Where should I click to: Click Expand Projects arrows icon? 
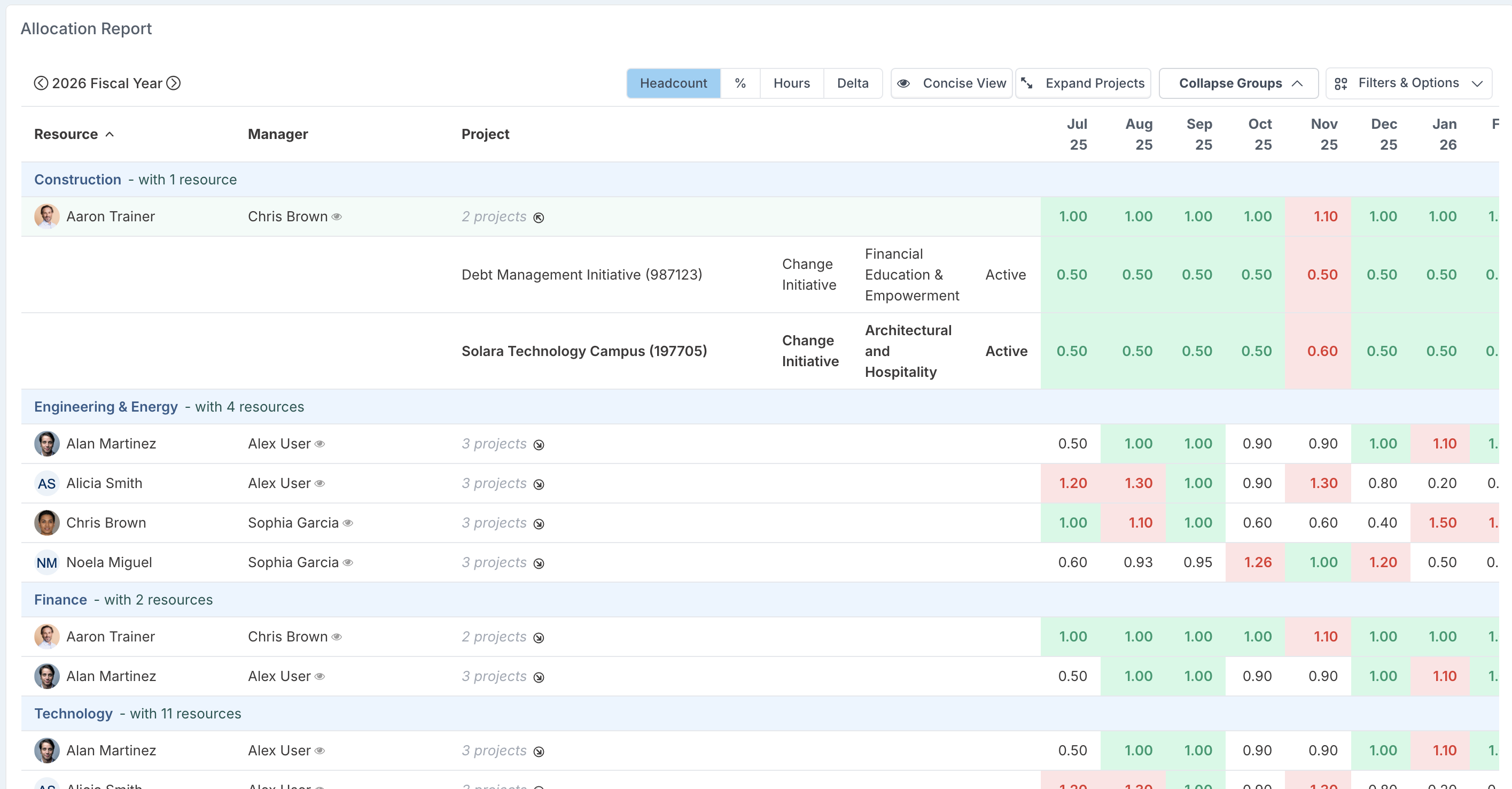1026,83
